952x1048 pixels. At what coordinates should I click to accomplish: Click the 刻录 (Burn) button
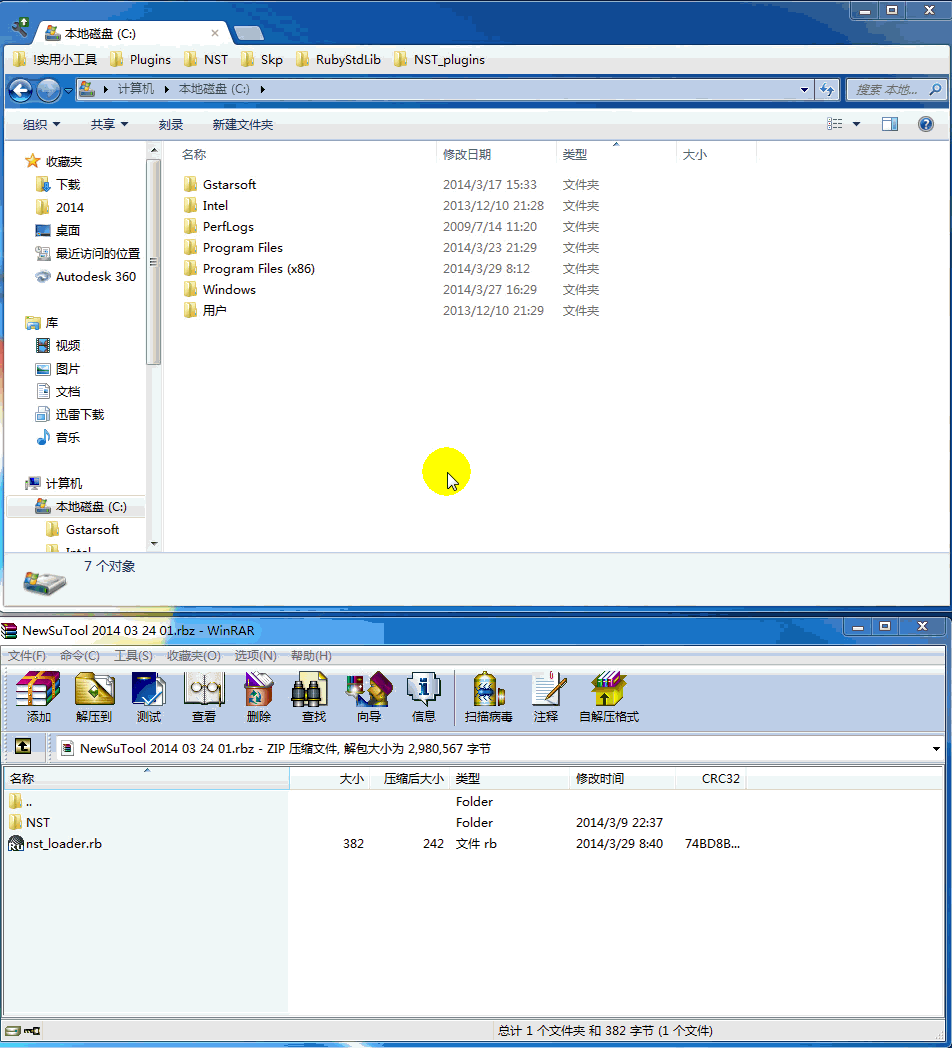[170, 124]
